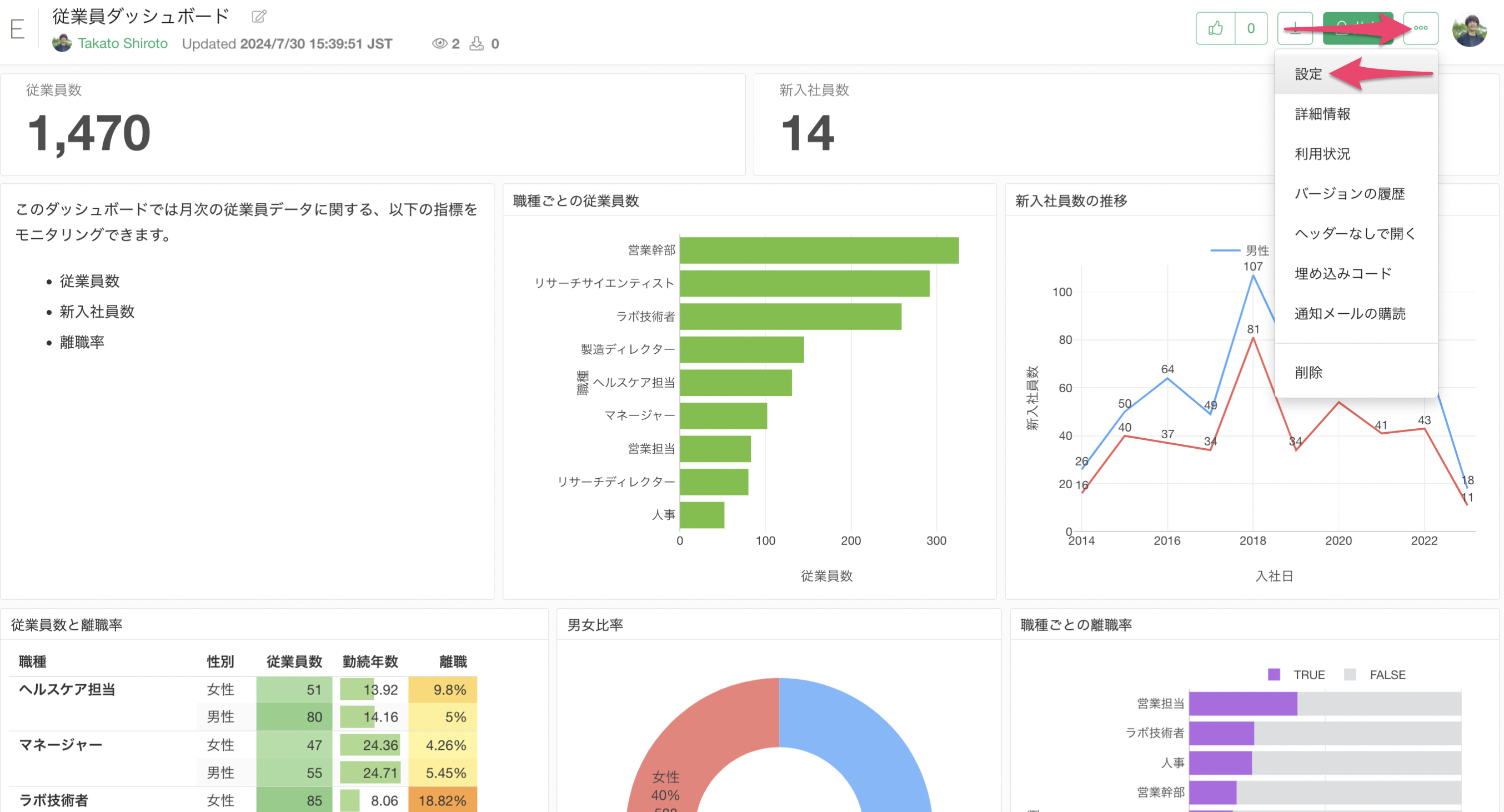Screen dimensions: 1504x812
Task: Click the マネージャー row label in table
Action: (x=61, y=745)
